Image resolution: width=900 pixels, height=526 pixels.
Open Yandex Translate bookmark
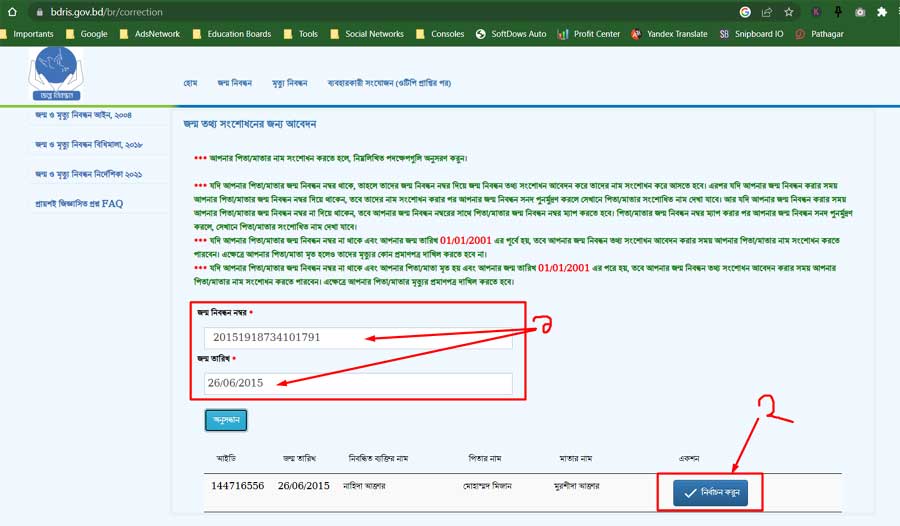coord(670,34)
